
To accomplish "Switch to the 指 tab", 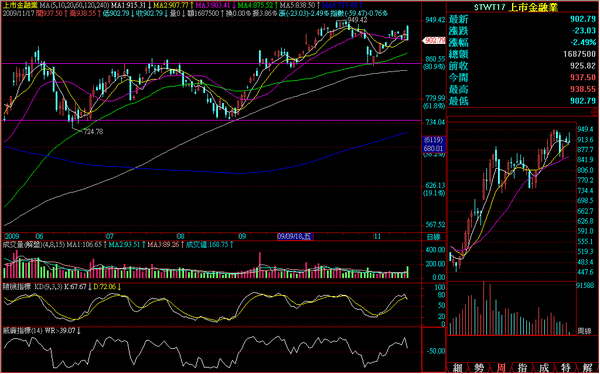I will click(x=522, y=368).
